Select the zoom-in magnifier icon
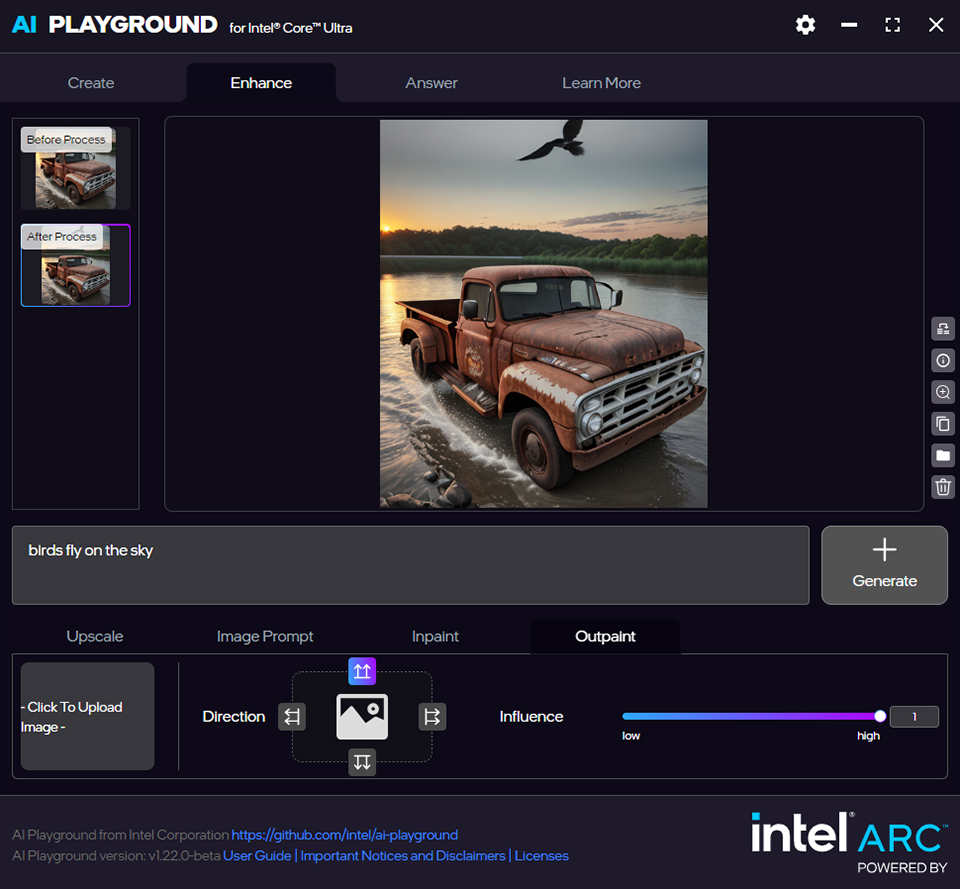The width and height of the screenshot is (960, 889). pos(942,391)
